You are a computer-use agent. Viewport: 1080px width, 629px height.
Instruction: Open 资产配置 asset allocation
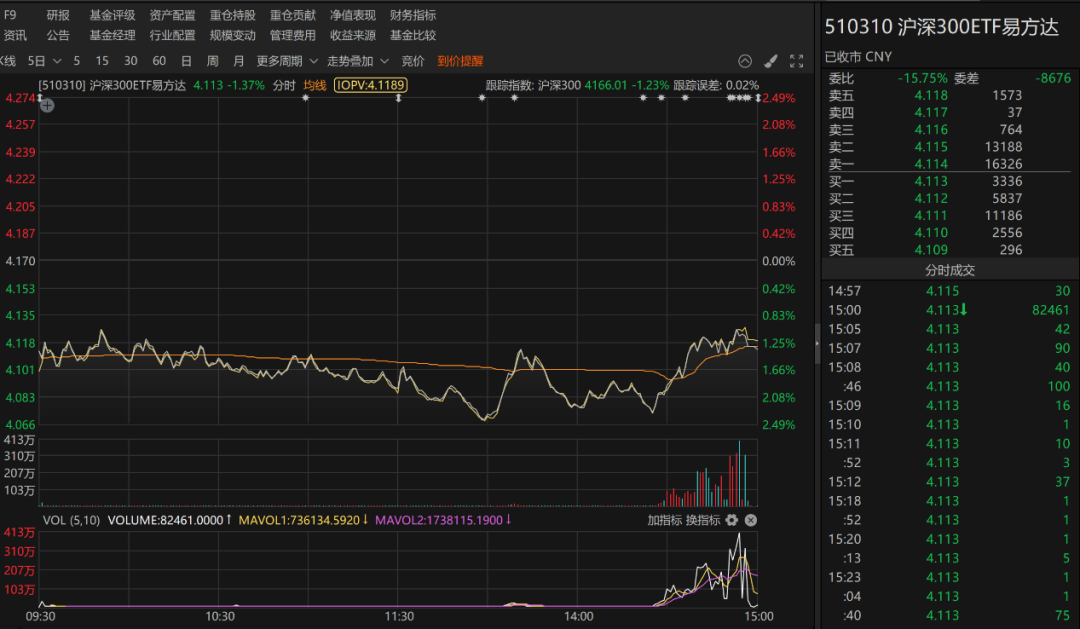[172, 15]
